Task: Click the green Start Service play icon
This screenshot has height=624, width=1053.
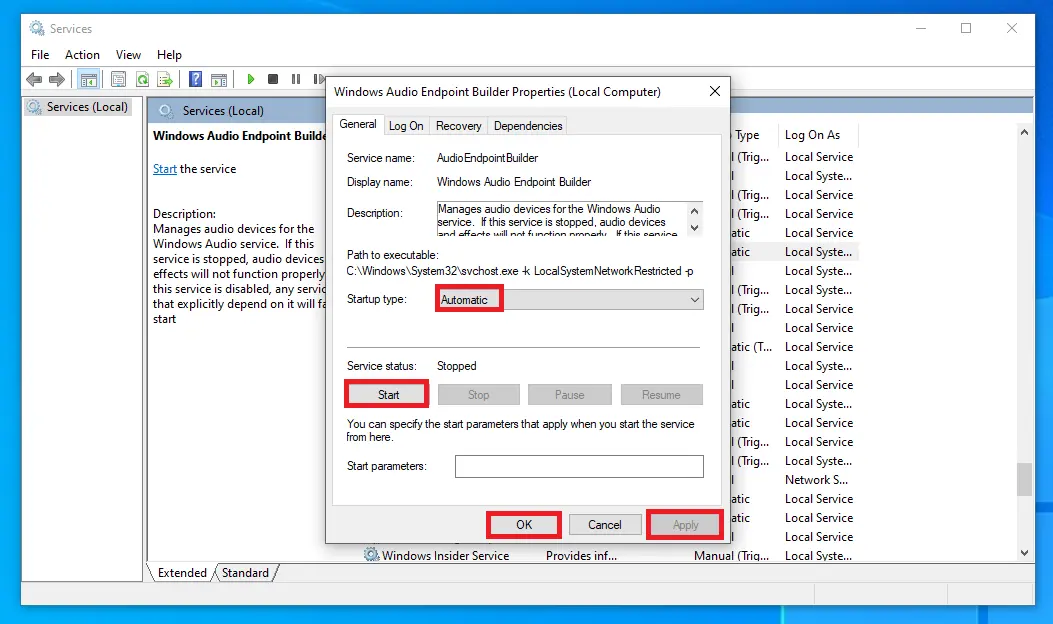Action: click(x=250, y=79)
